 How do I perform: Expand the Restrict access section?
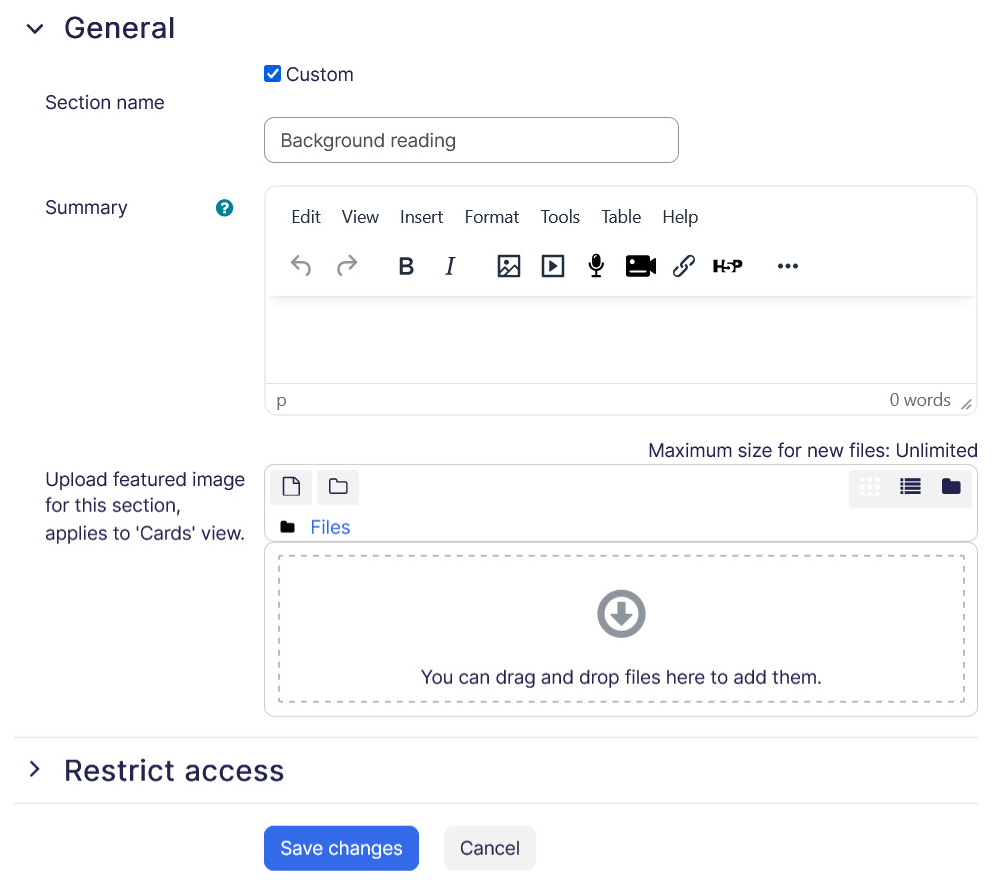[35, 770]
